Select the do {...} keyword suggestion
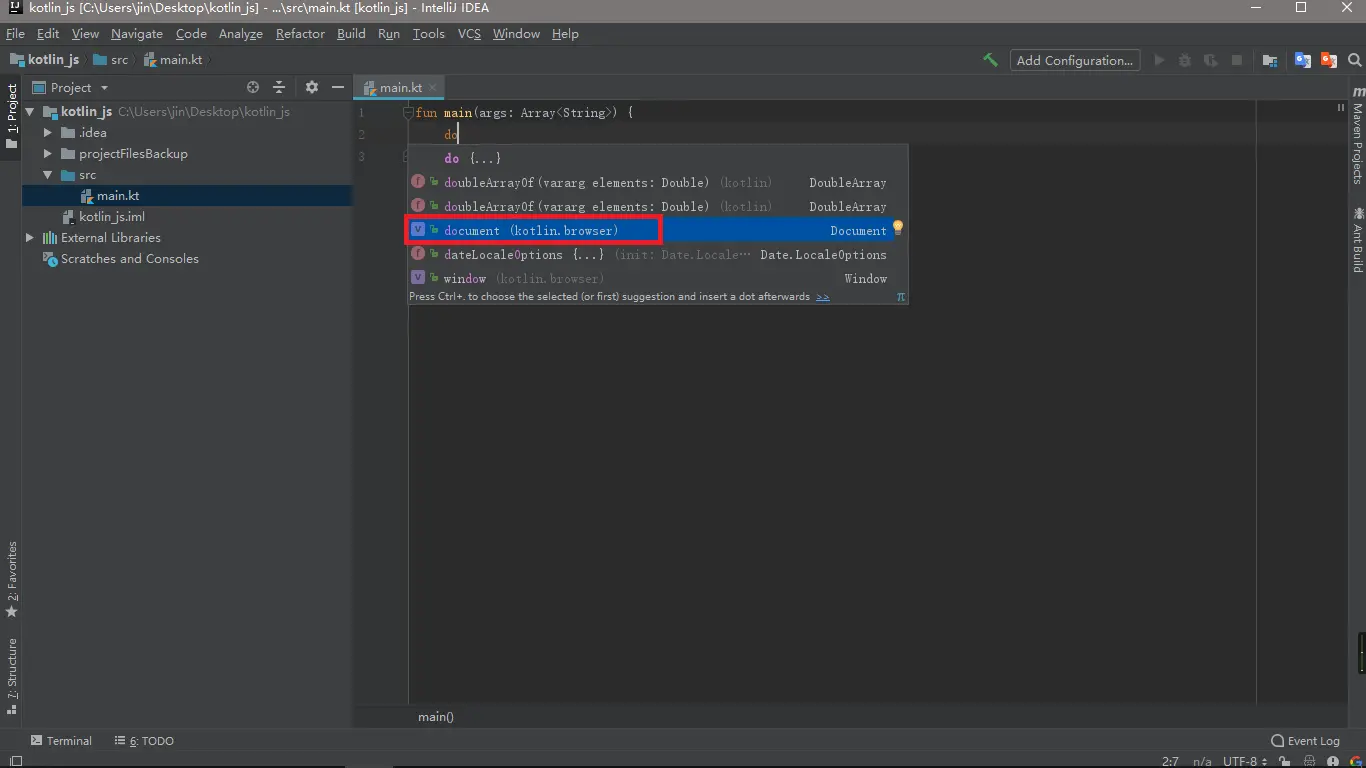Image resolution: width=1366 pixels, height=768 pixels. click(x=651, y=158)
